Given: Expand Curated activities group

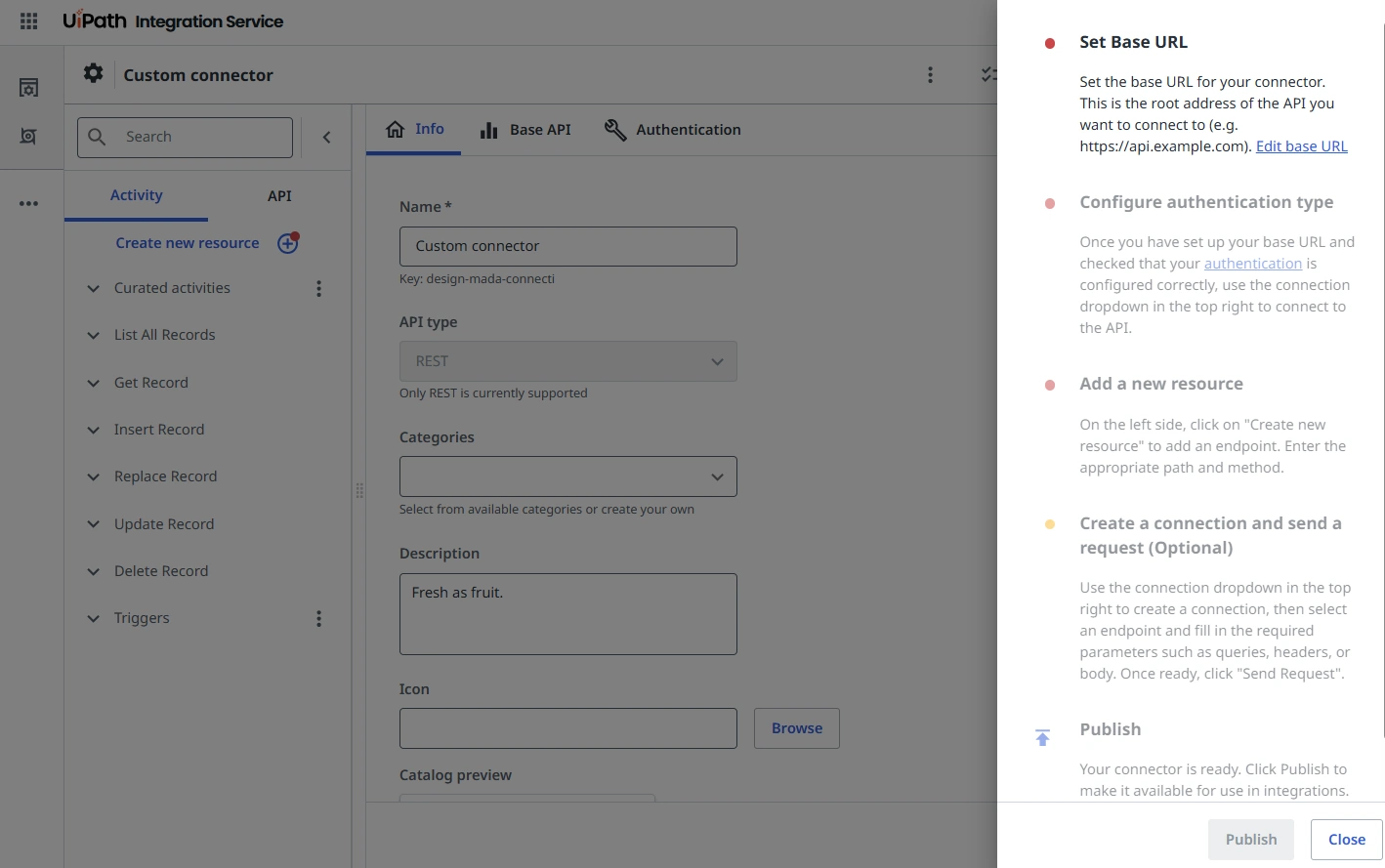Looking at the screenshot, I should (94, 288).
